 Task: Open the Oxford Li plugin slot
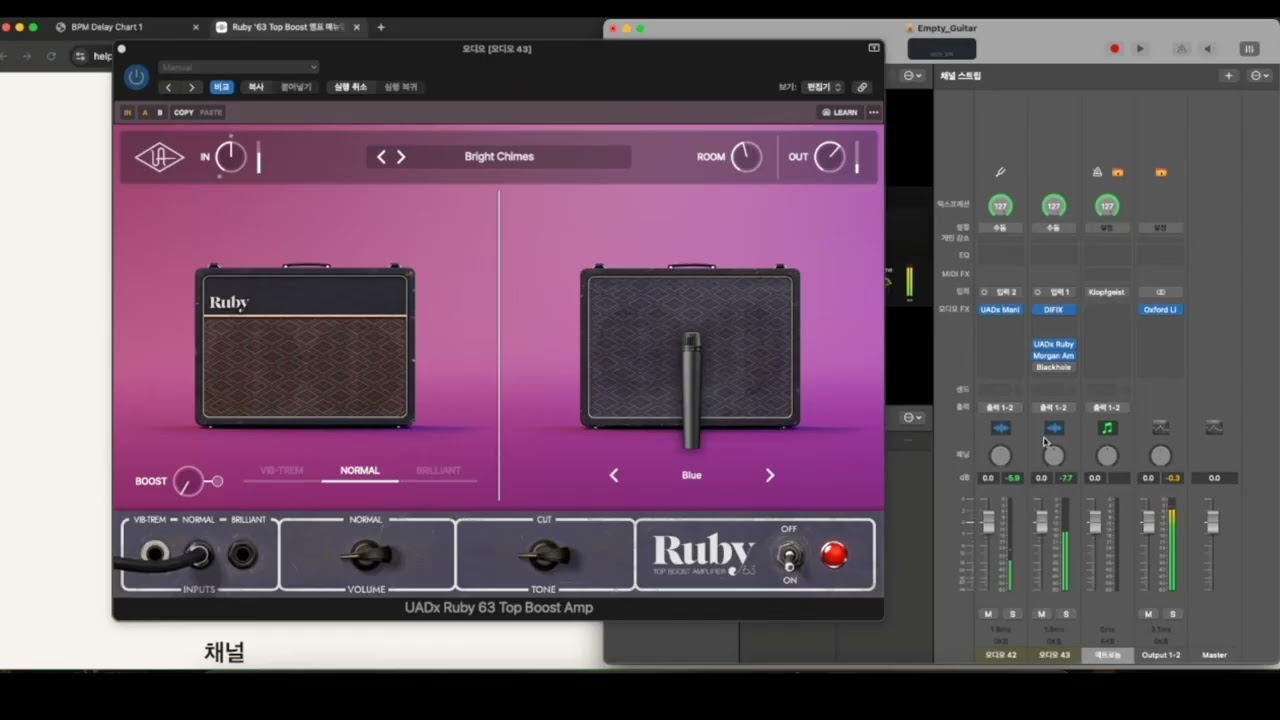pos(1160,310)
